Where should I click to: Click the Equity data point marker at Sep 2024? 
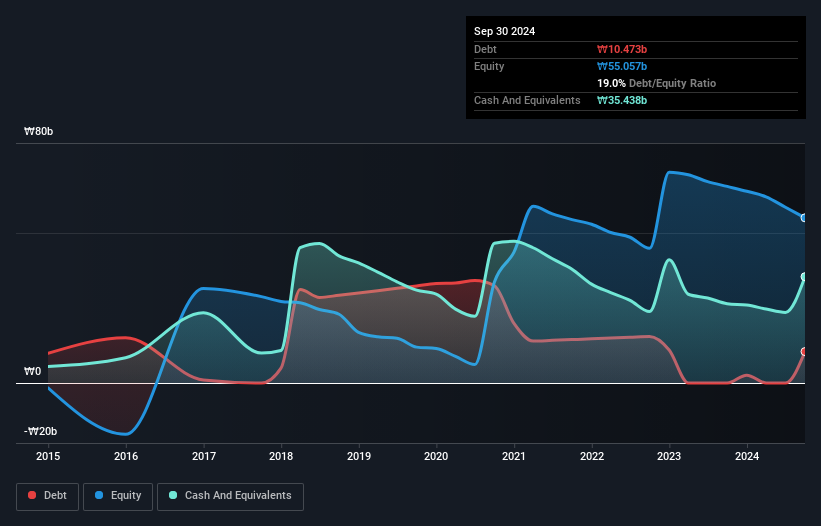(x=804, y=218)
